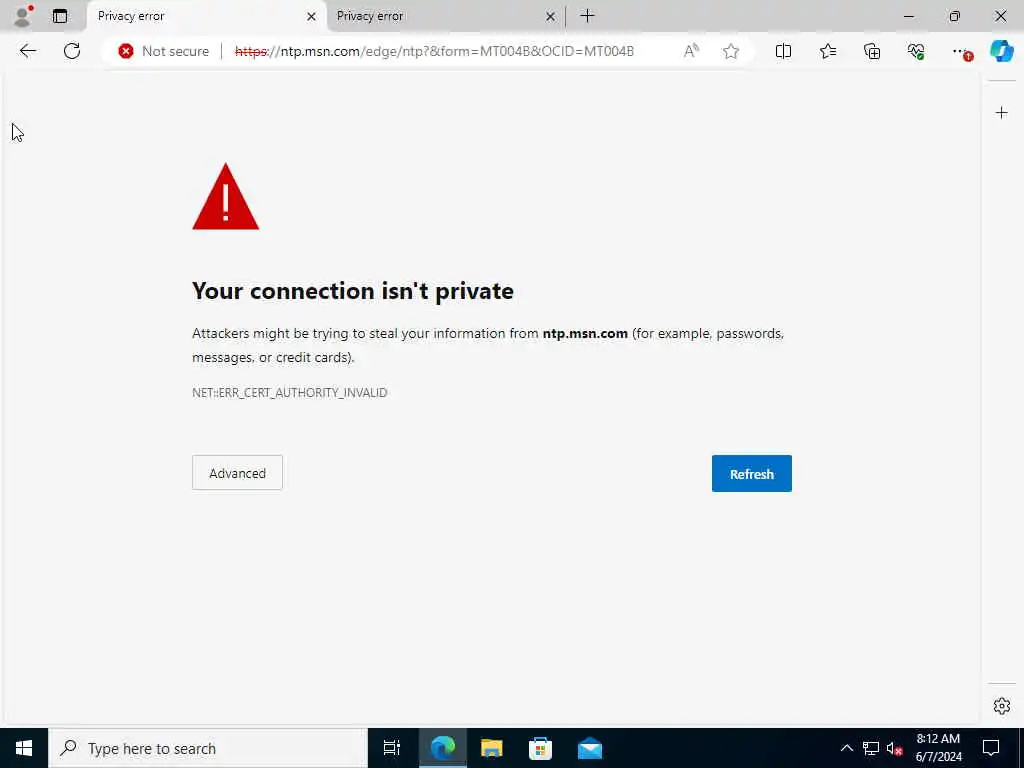Click Microsoft Edge taskbar icon
The image size is (1024, 768).
click(x=442, y=748)
